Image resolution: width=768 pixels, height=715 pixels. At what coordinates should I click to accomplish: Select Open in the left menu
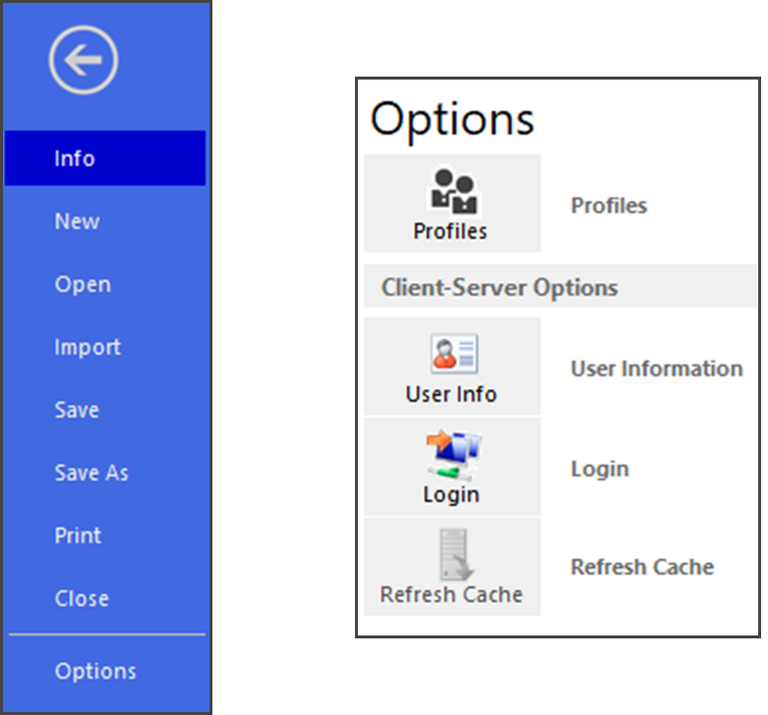point(82,284)
